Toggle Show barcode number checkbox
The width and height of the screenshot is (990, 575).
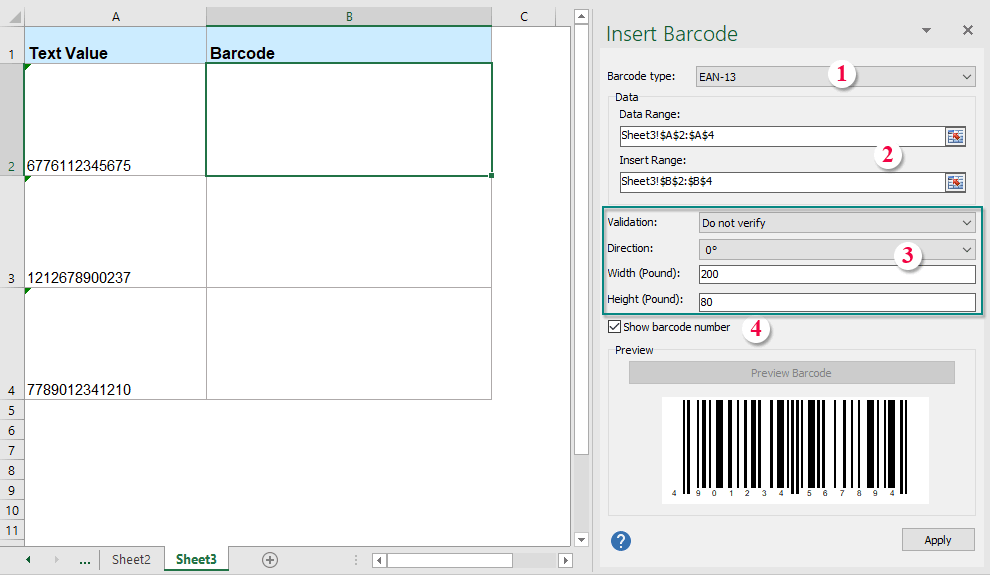pyautogui.click(x=614, y=327)
